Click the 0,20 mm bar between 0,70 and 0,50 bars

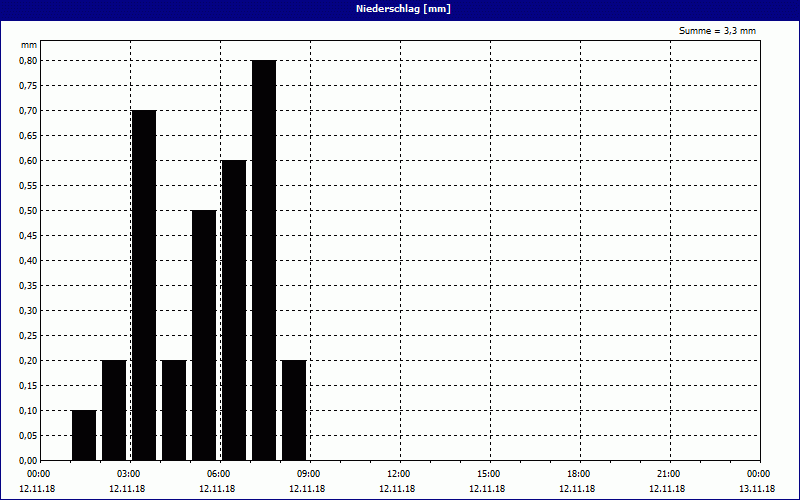tap(174, 410)
